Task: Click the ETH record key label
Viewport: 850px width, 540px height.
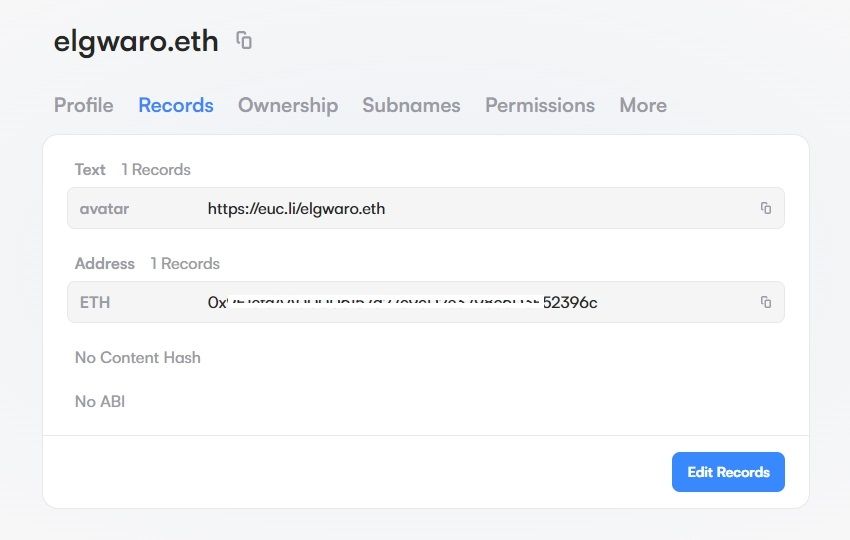Action: pyautogui.click(x=95, y=302)
